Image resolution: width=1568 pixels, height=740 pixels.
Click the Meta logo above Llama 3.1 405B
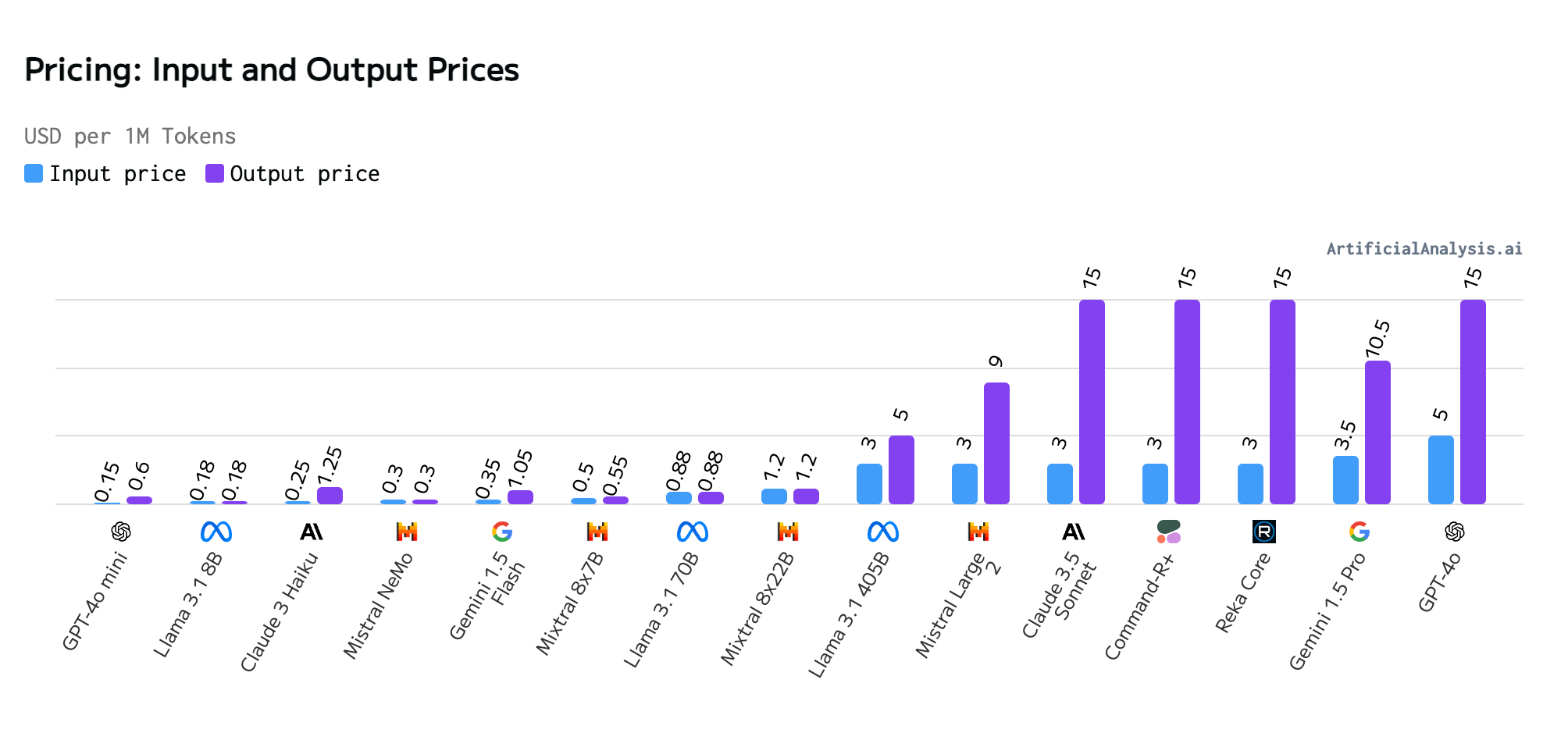point(883,532)
